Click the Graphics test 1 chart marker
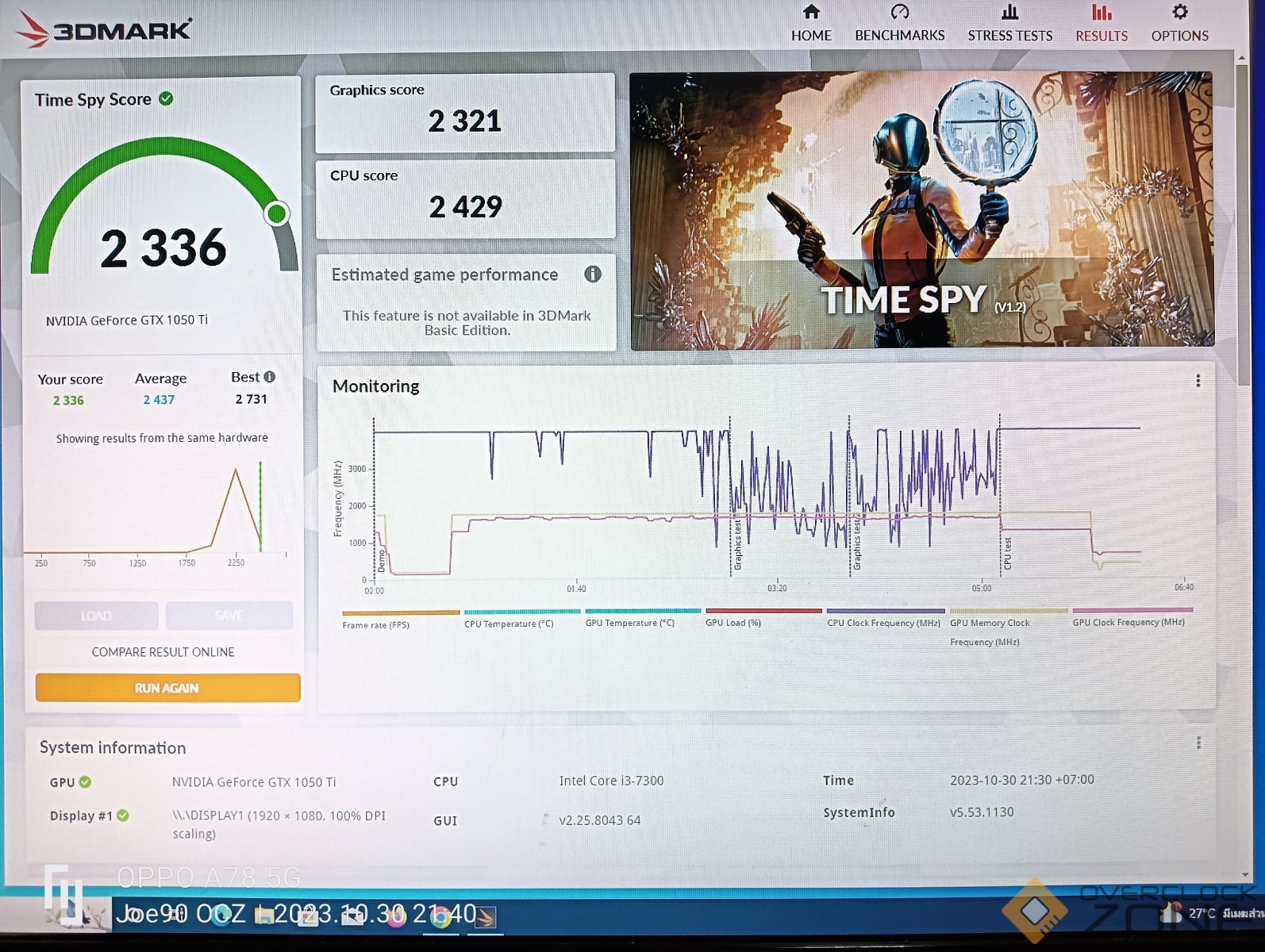 coord(737,544)
